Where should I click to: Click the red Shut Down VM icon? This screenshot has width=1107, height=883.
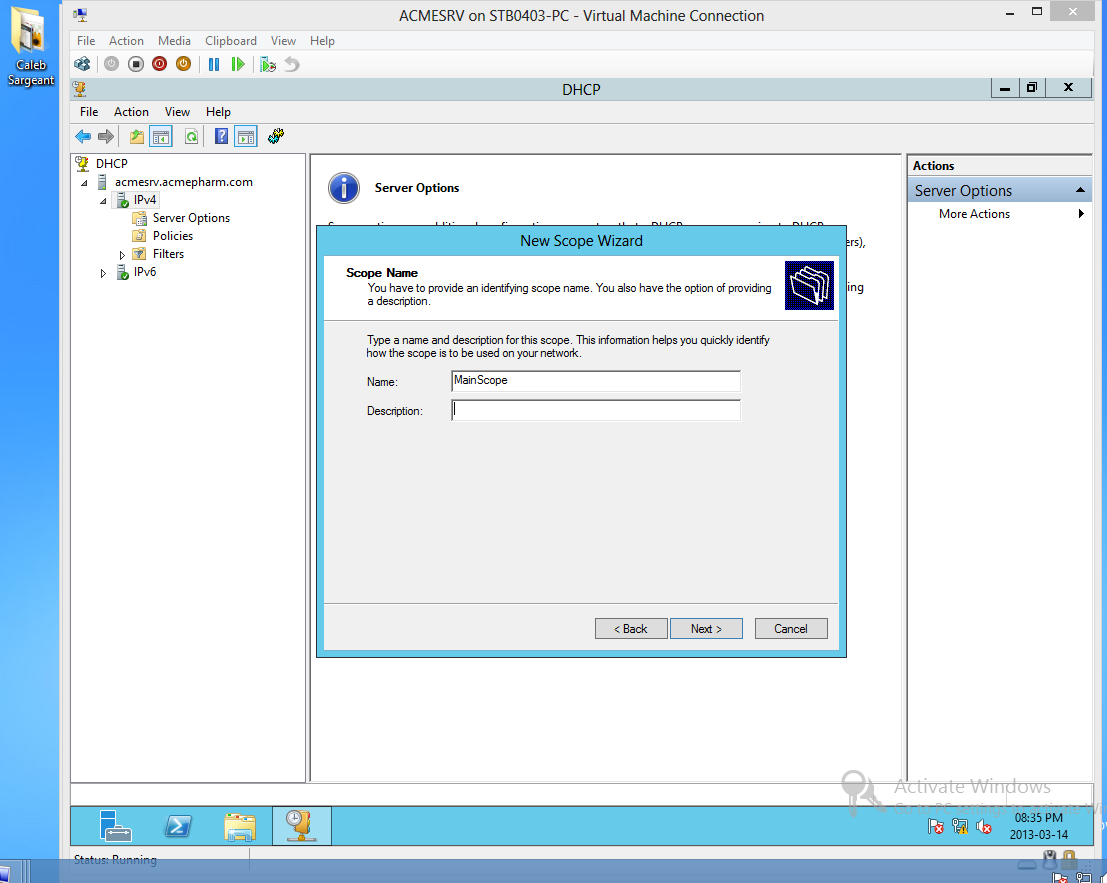click(160, 64)
